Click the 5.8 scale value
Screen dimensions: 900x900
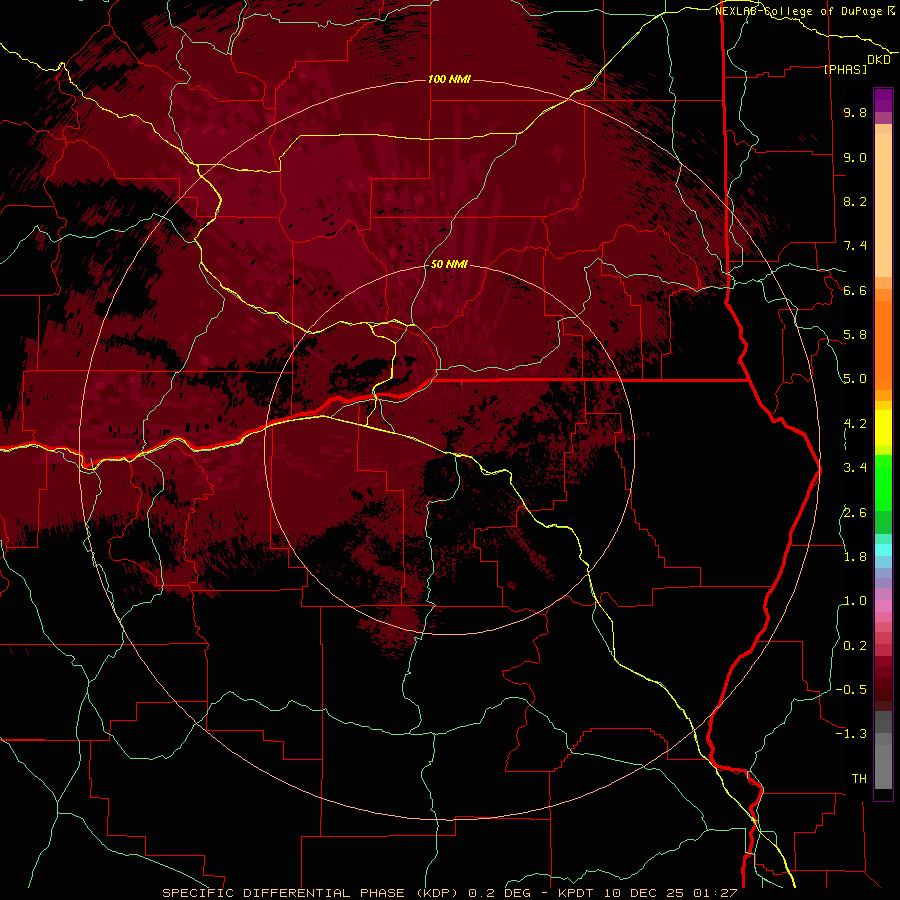[x=855, y=335]
